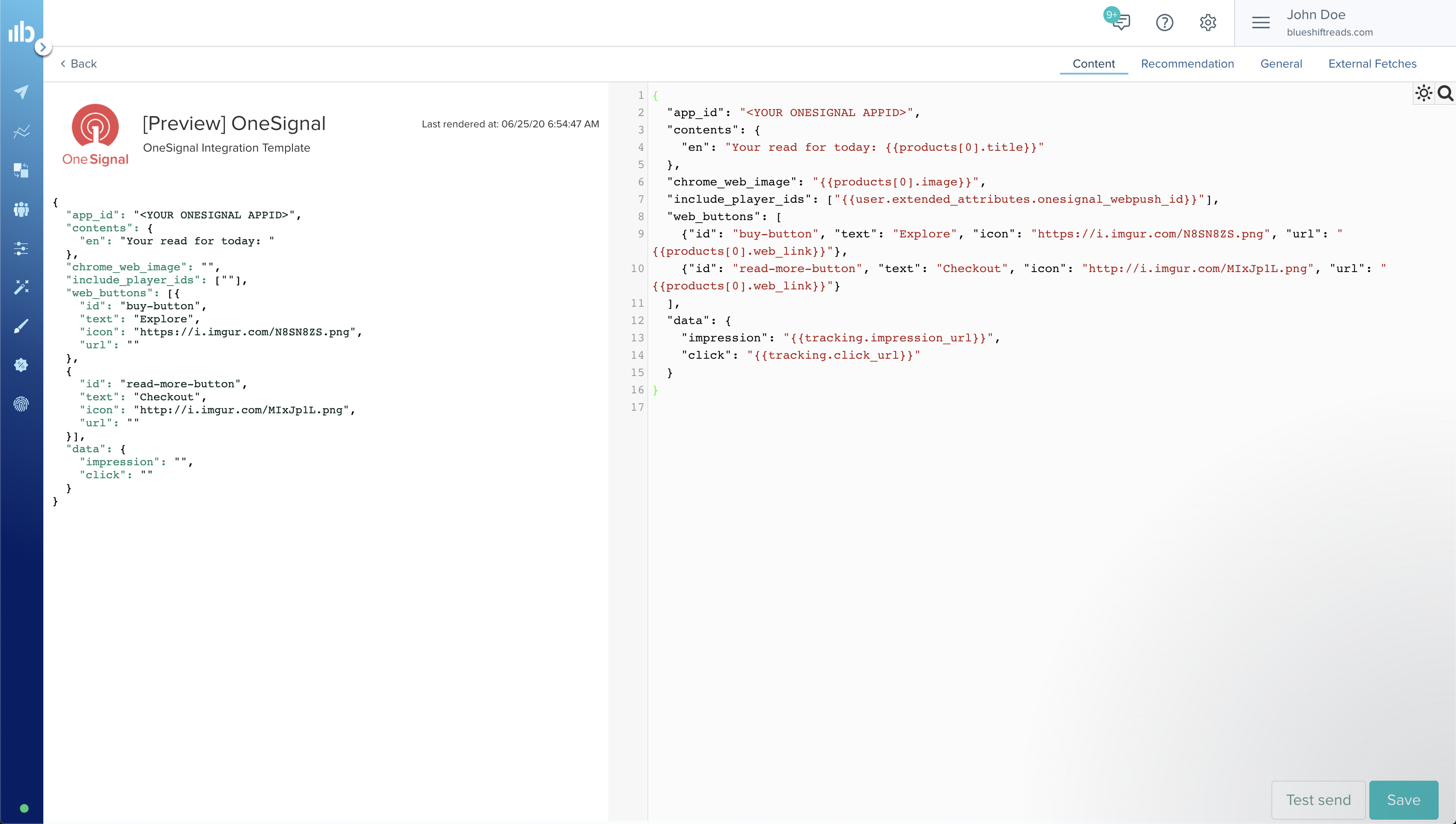Screen dimensions: 1456x824
Task: Expand the collapsed sidebar with the chevron arrow
Action: pyautogui.click(x=44, y=48)
